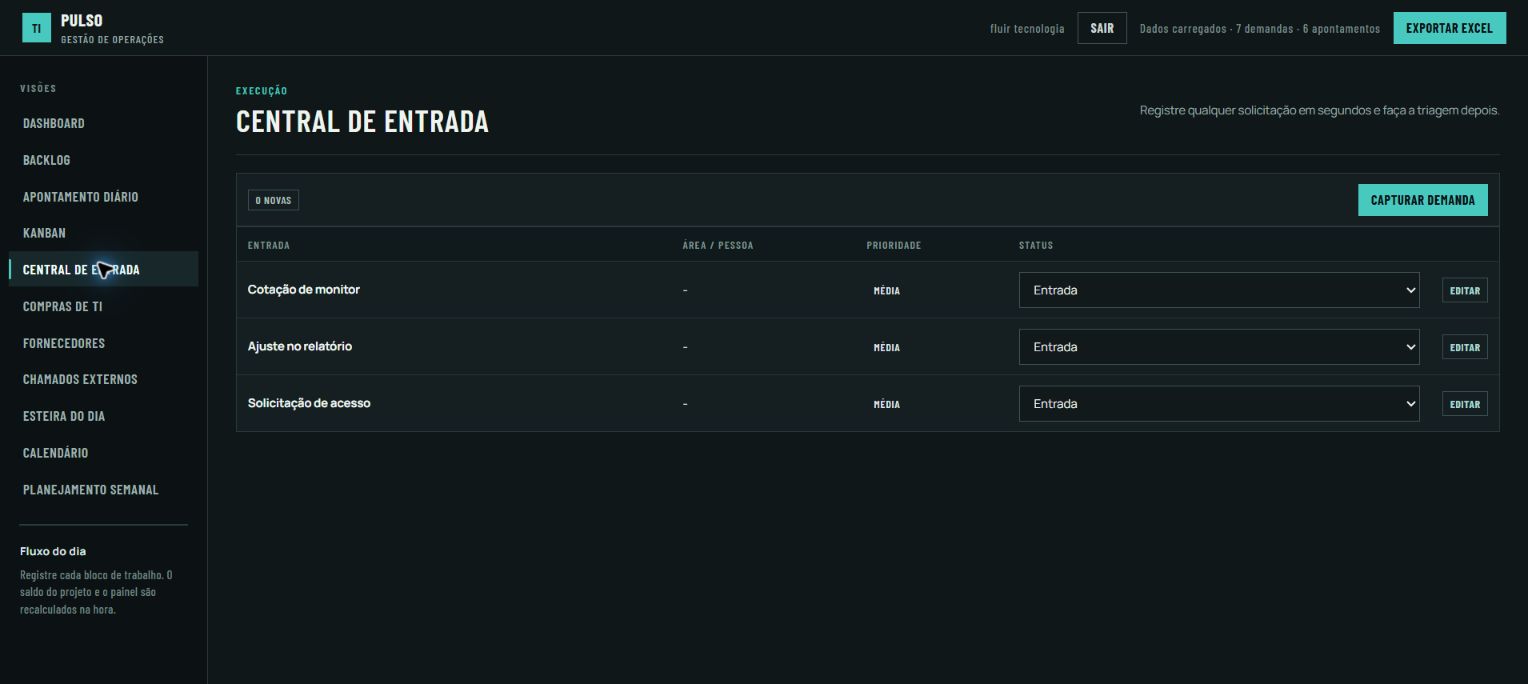Image resolution: width=1528 pixels, height=684 pixels.
Task: Click the TI logo badge
Action: 36,28
